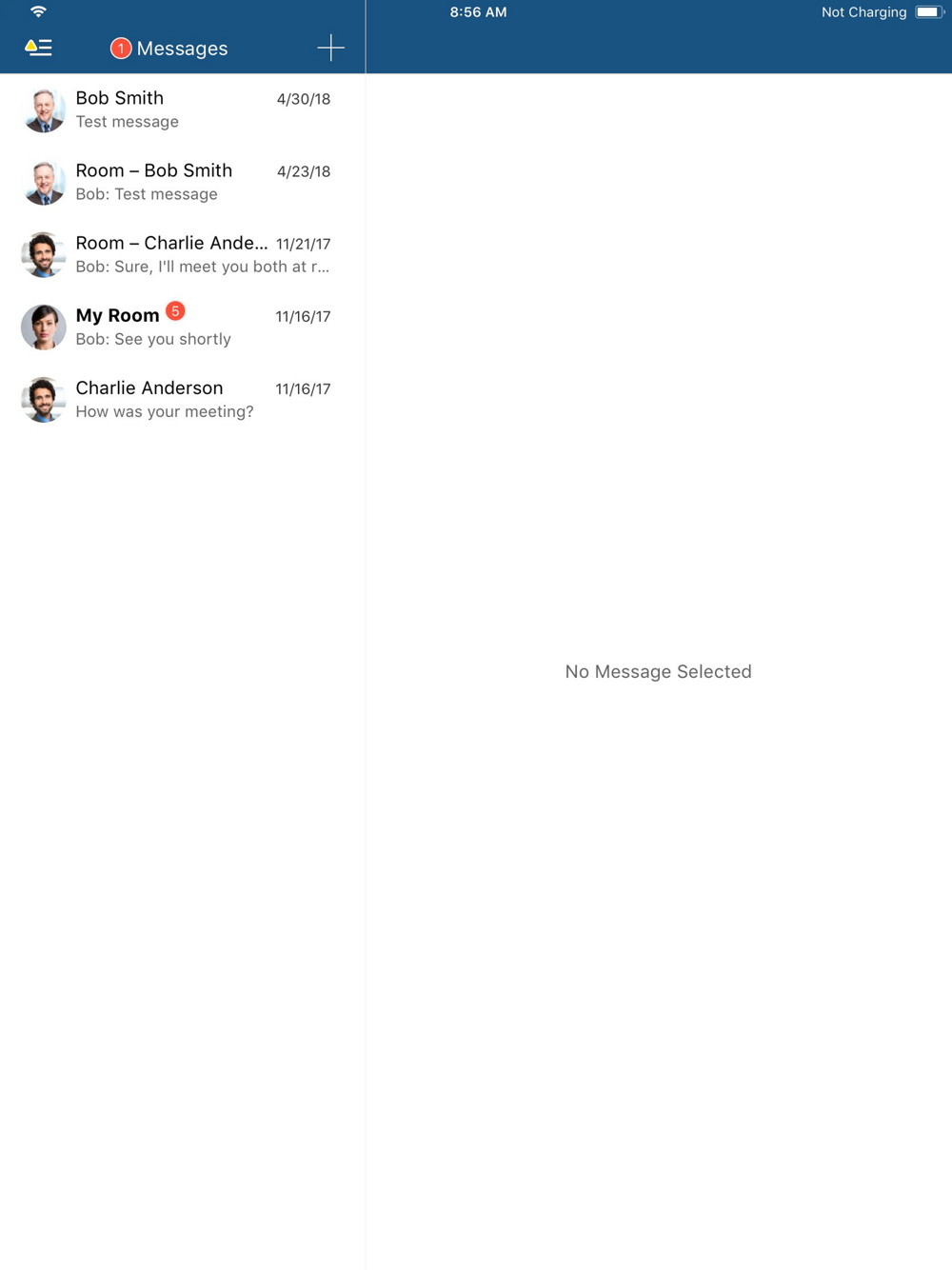Tap the battery icon in status bar
952x1270 pixels.
click(x=928, y=12)
